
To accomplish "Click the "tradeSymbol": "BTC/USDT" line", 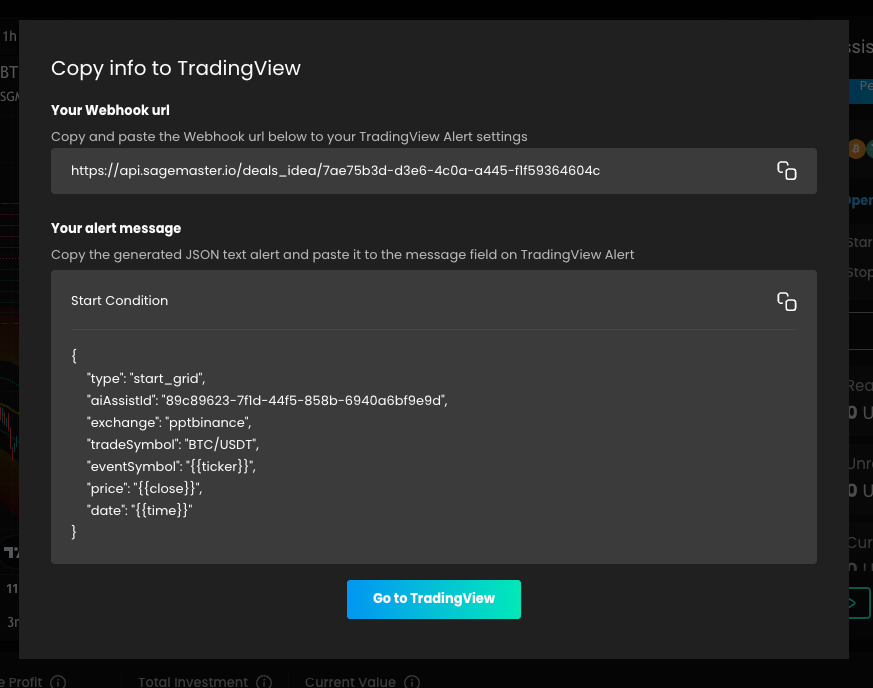I will [173, 444].
